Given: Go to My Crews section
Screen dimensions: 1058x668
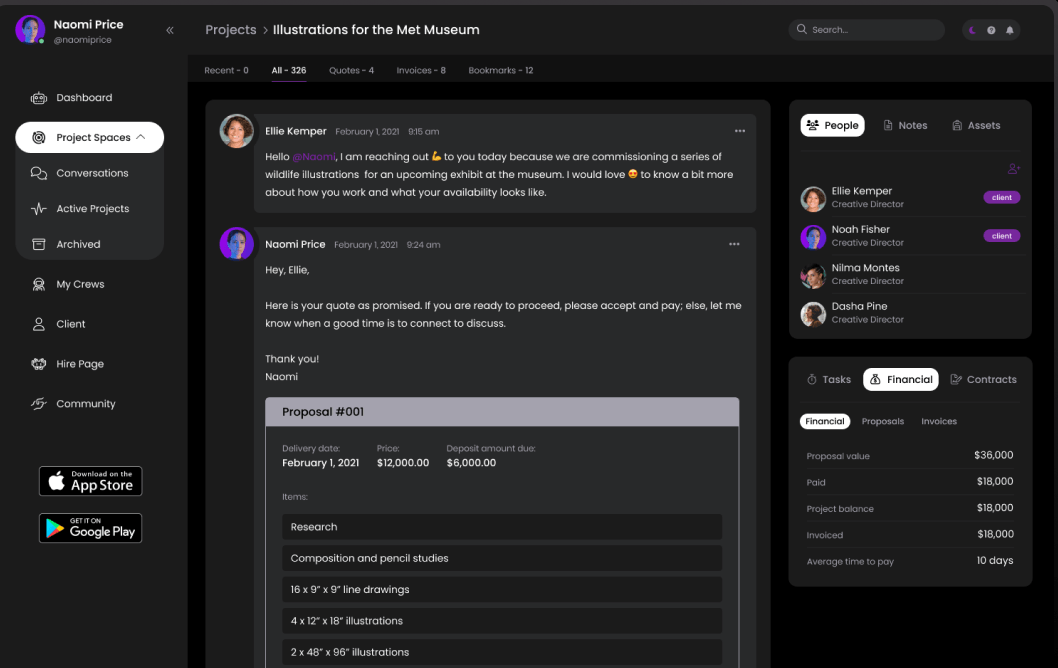Looking at the screenshot, I should (x=80, y=284).
